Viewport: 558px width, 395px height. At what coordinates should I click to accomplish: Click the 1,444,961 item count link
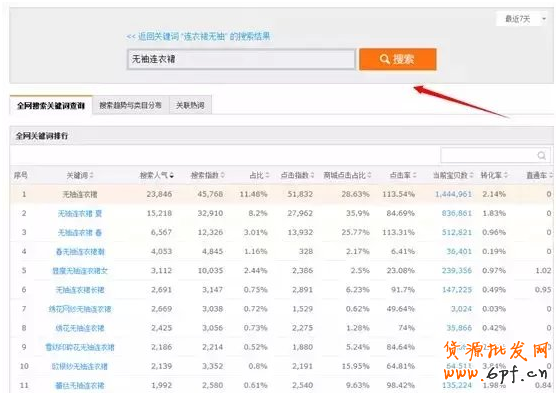453,194
